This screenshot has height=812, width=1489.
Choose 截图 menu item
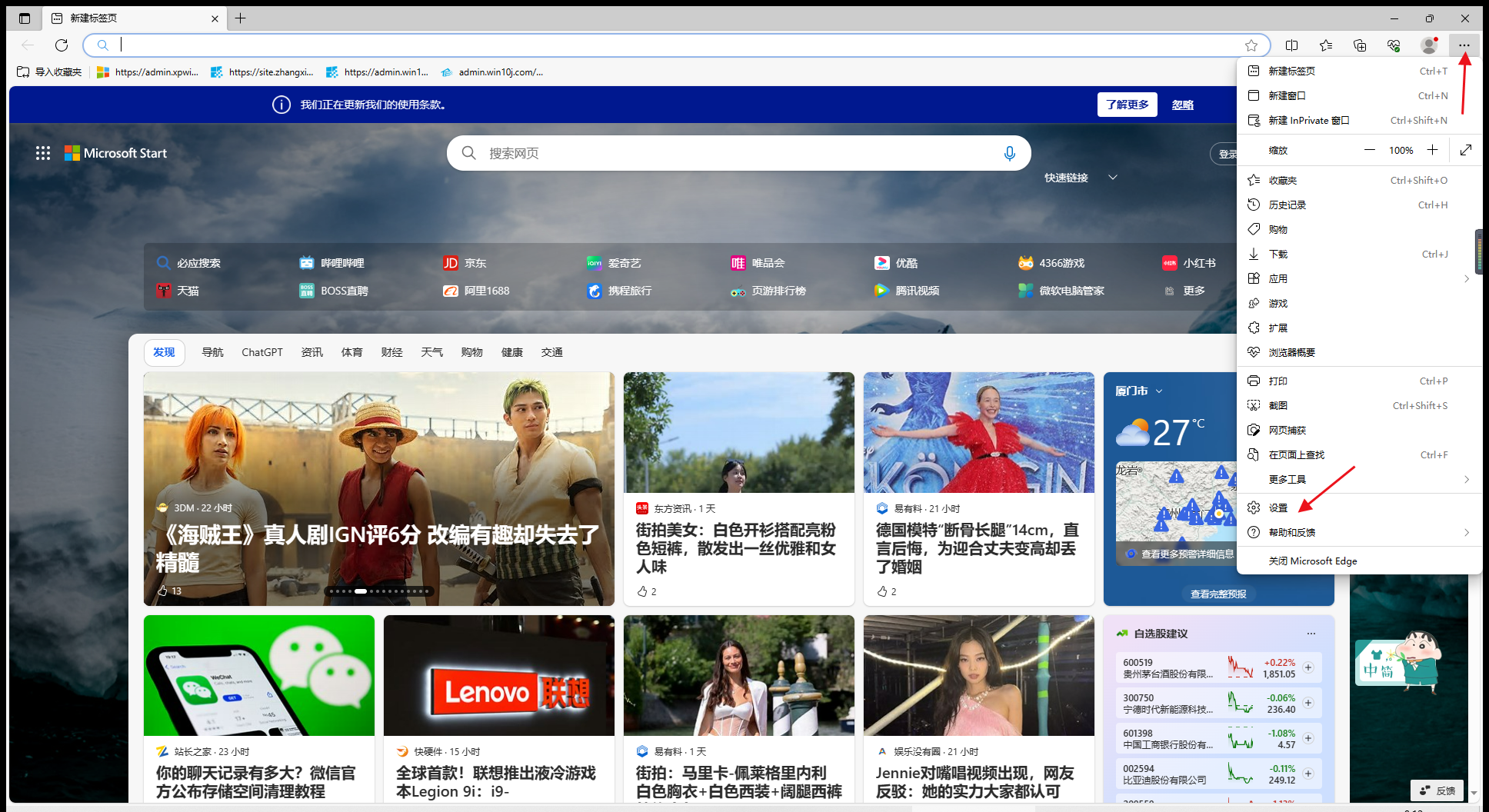click(x=1359, y=405)
